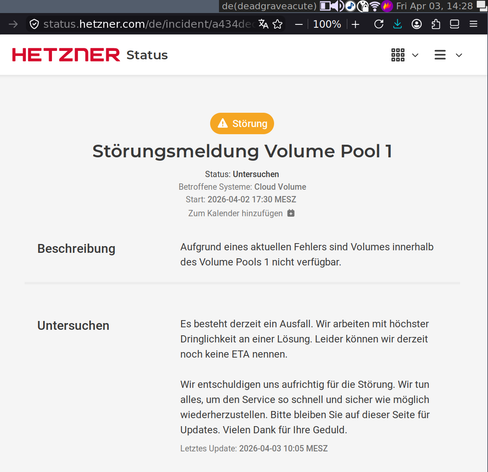This screenshot has height=472, width=488.
Task: Click music note tray icon
Action: [350, 6]
